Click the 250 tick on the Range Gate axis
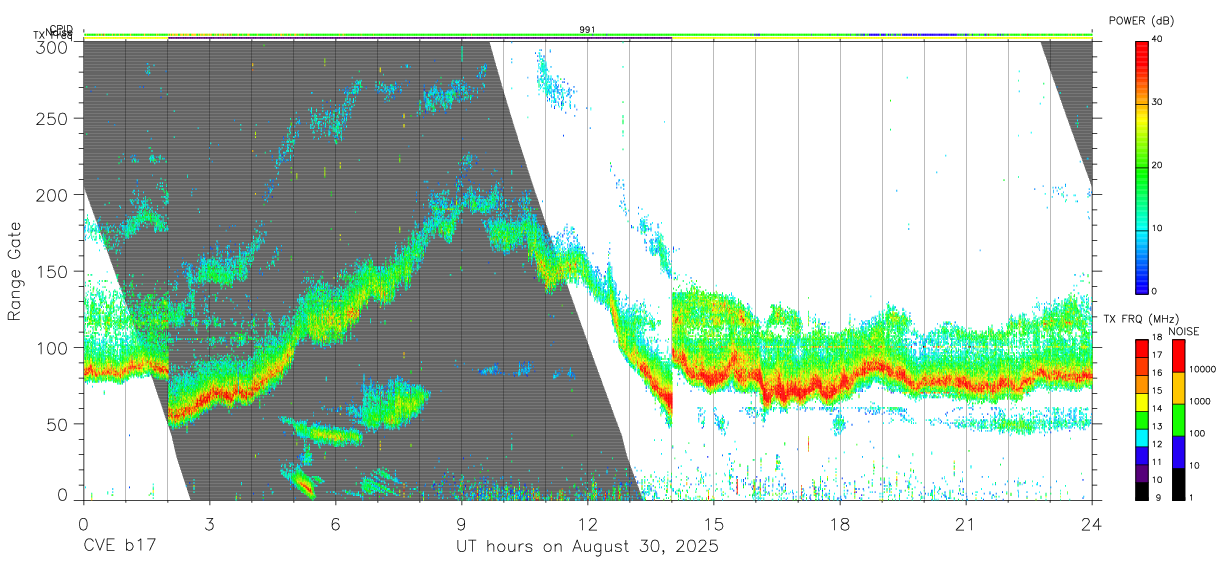The width and height of the screenshot is (1228, 567). coord(51,118)
